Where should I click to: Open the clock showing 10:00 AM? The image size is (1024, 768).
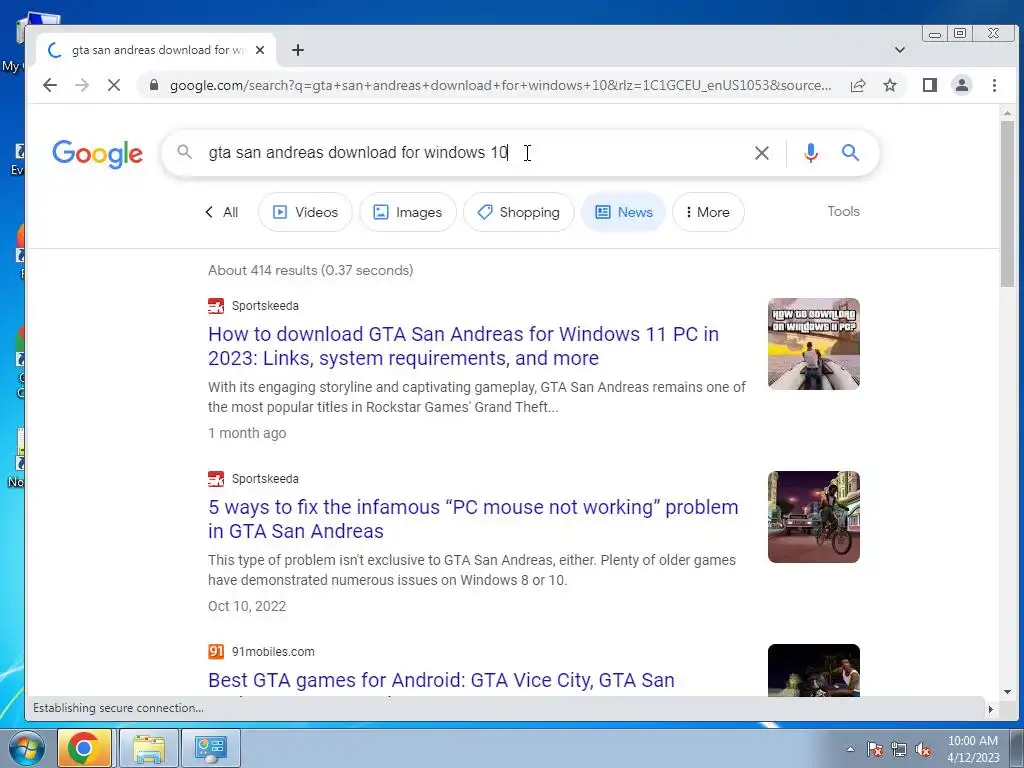[x=972, y=748]
